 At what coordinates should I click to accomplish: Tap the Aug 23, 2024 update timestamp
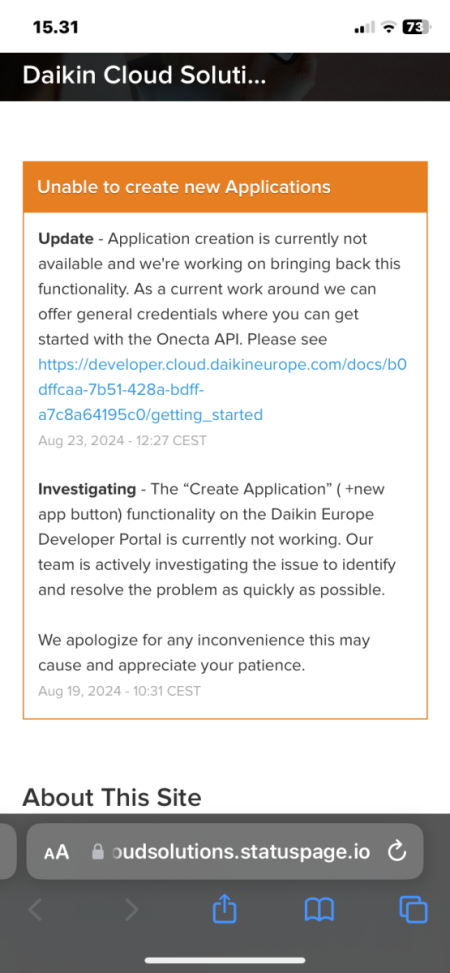click(x=122, y=441)
